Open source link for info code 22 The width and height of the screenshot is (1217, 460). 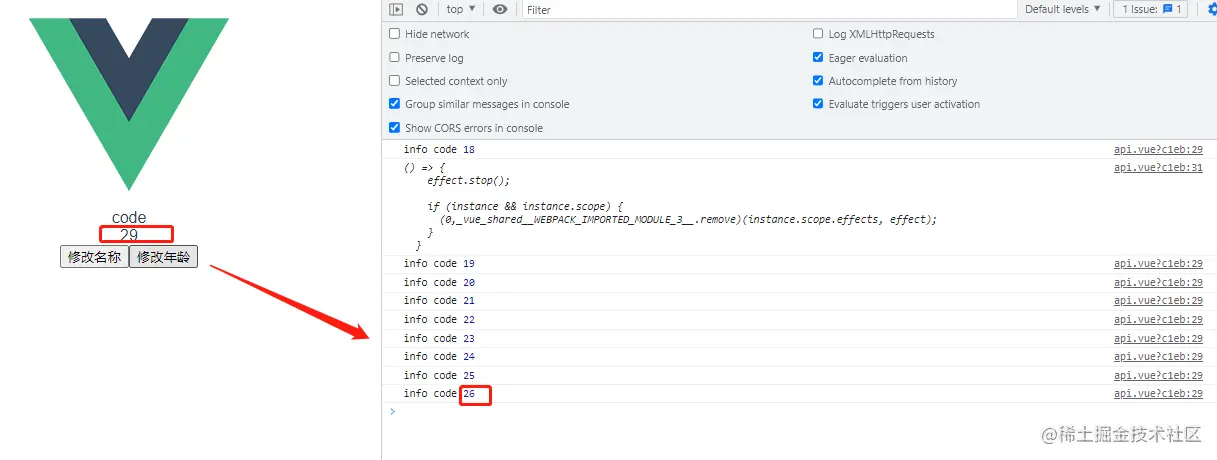(x=1158, y=320)
